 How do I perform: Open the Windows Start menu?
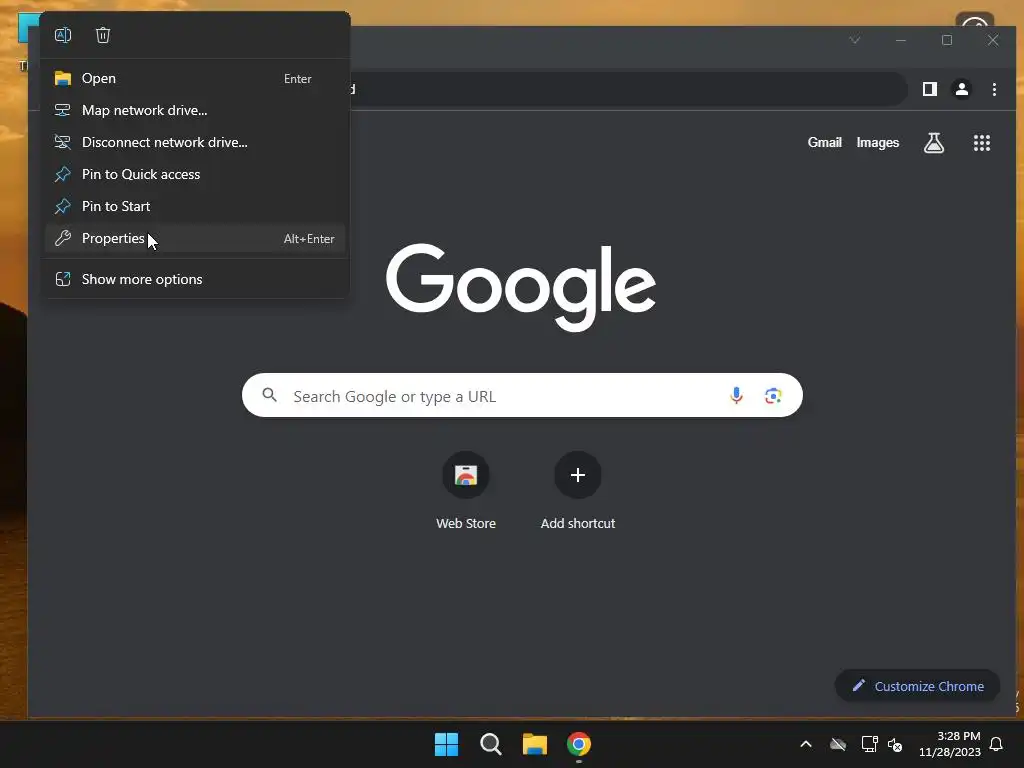pos(447,744)
